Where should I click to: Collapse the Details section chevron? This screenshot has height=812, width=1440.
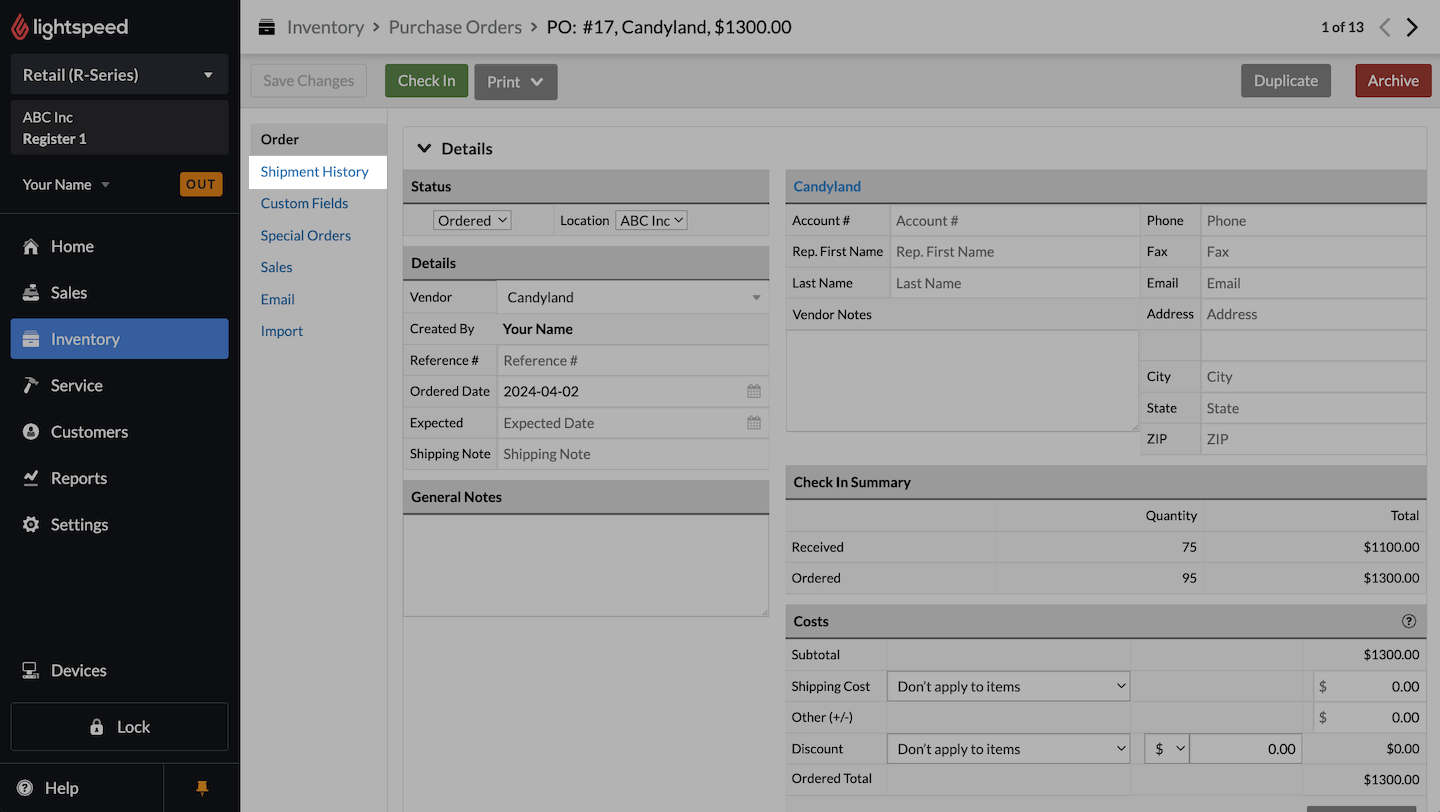(x=424, y=148)
